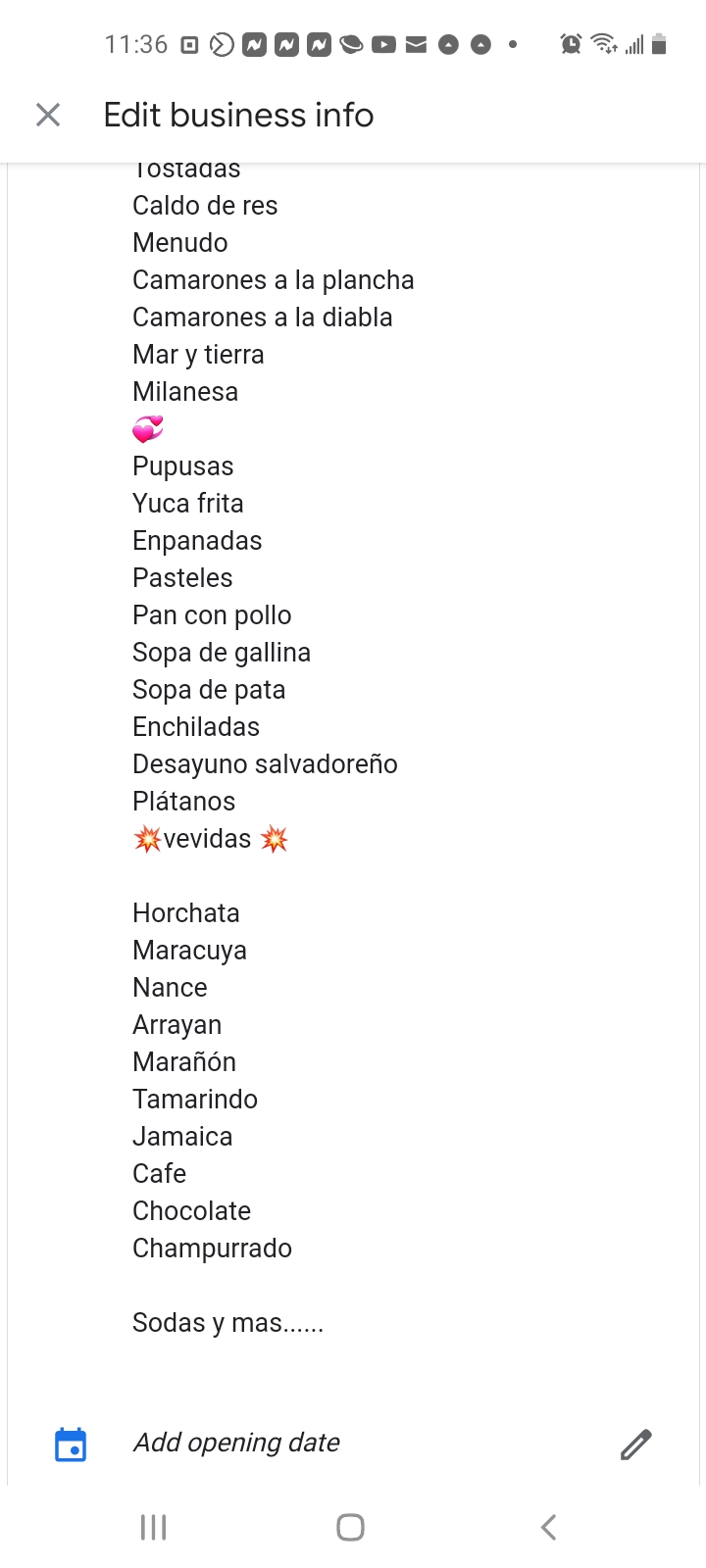
Task: Tap the YouTube notification icon
Action: pyautogui.click(x=383, y=44)
